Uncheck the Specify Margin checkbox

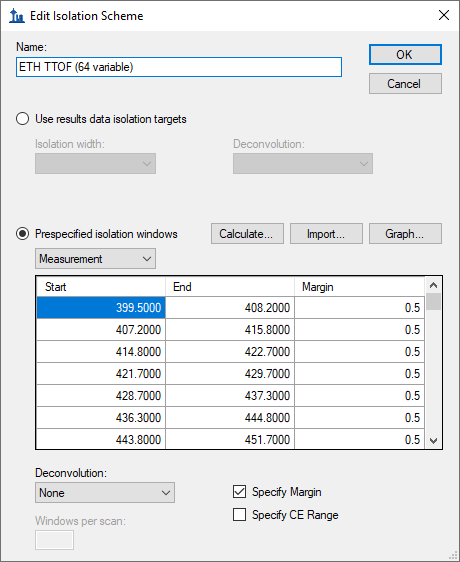coord(240,492)
